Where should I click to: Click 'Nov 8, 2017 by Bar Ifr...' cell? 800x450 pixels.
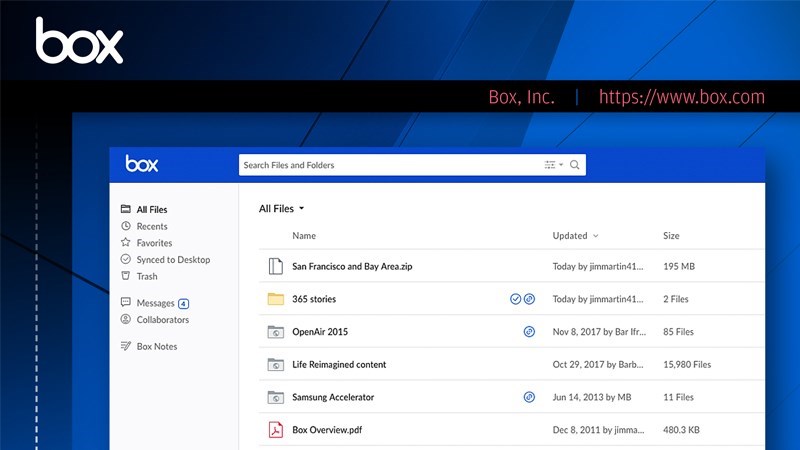599,332
